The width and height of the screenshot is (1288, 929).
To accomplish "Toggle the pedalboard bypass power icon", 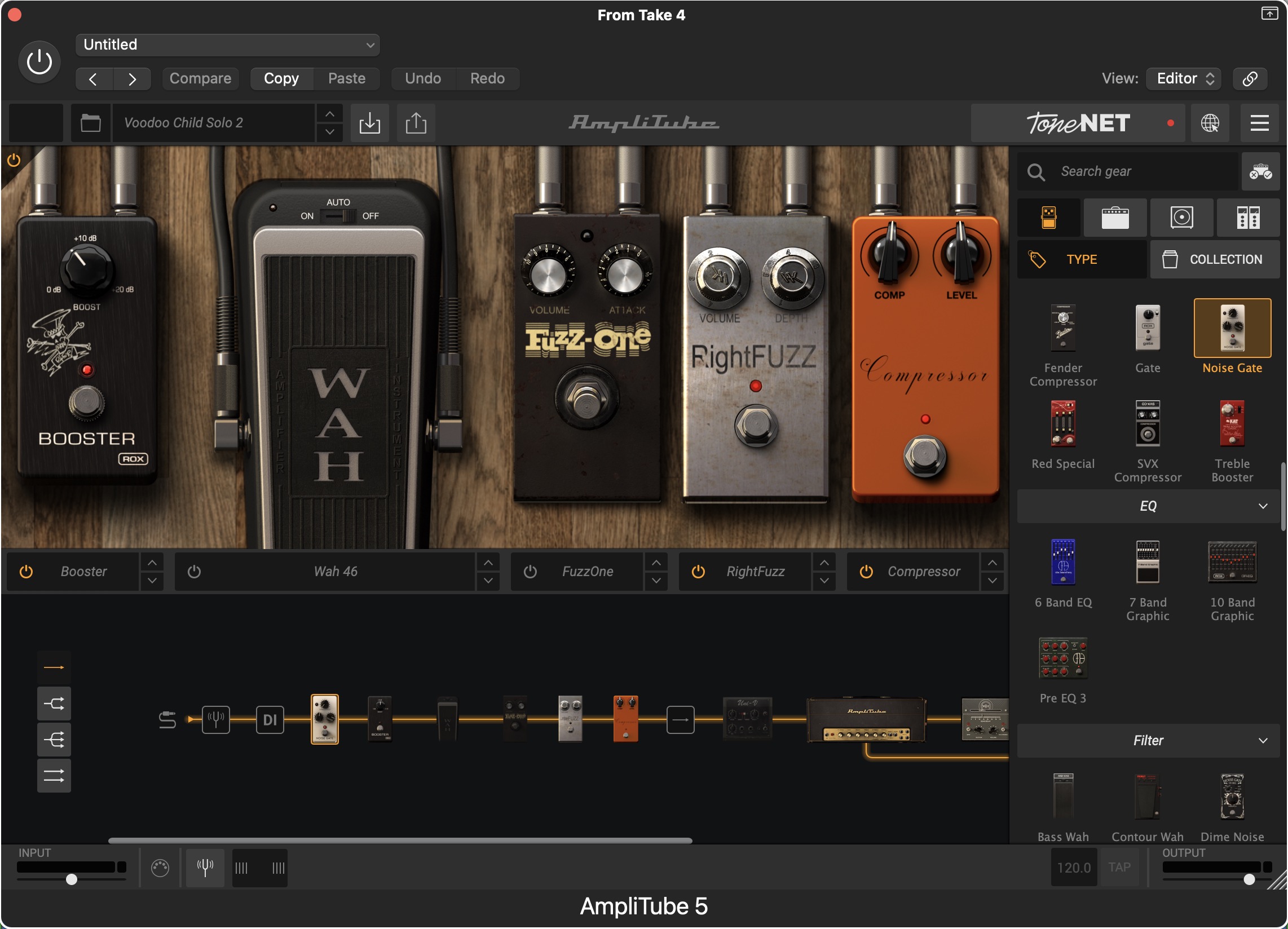I will click(x=14, y=160).
